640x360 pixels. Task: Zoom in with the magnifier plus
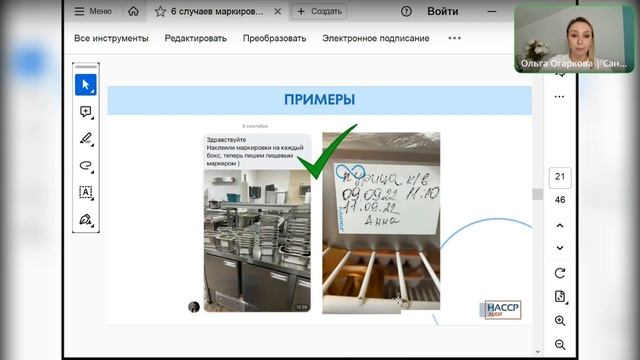[x=560, y=321]
